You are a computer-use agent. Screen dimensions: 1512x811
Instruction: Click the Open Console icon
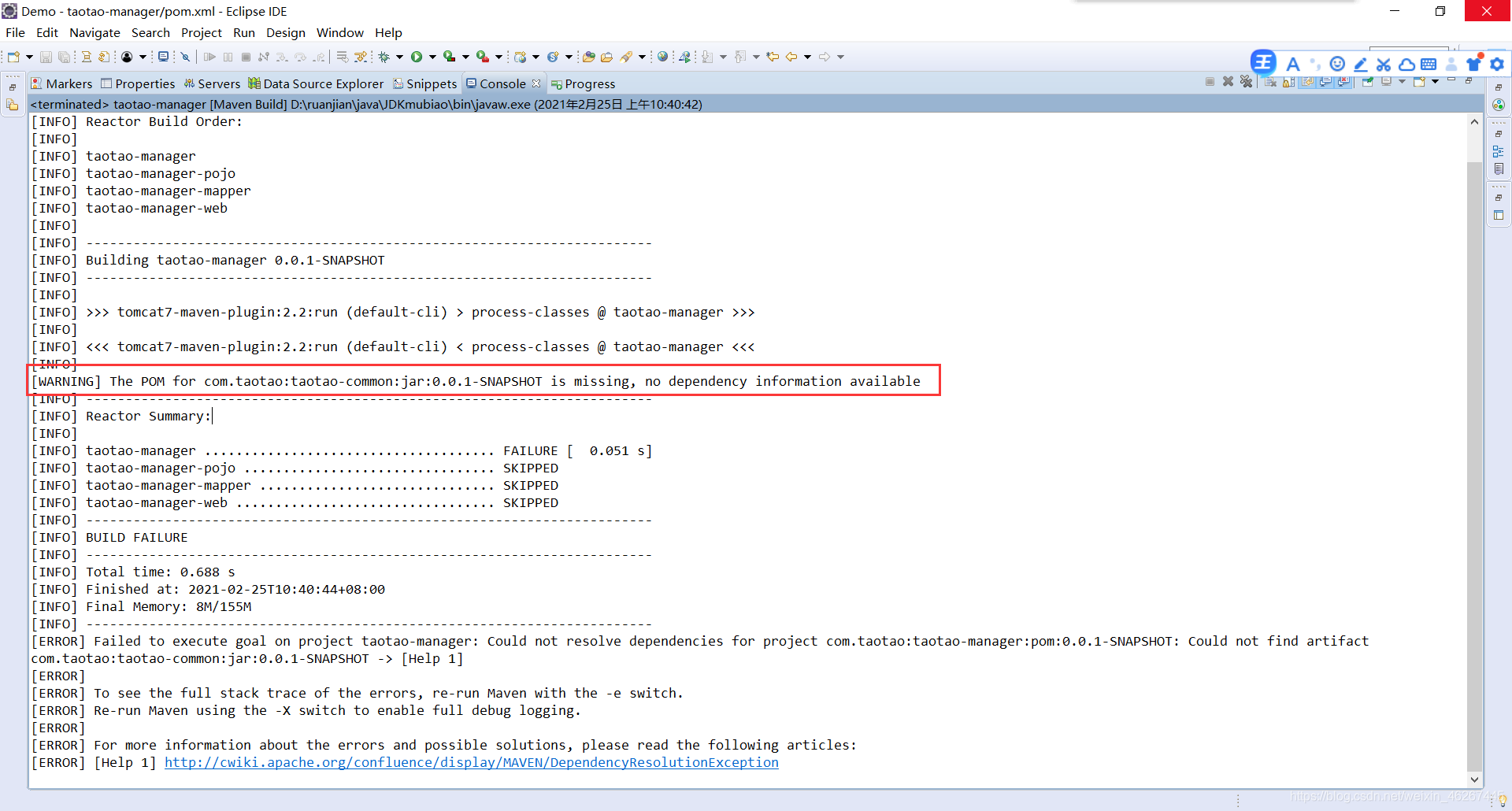coord(1419,82)
